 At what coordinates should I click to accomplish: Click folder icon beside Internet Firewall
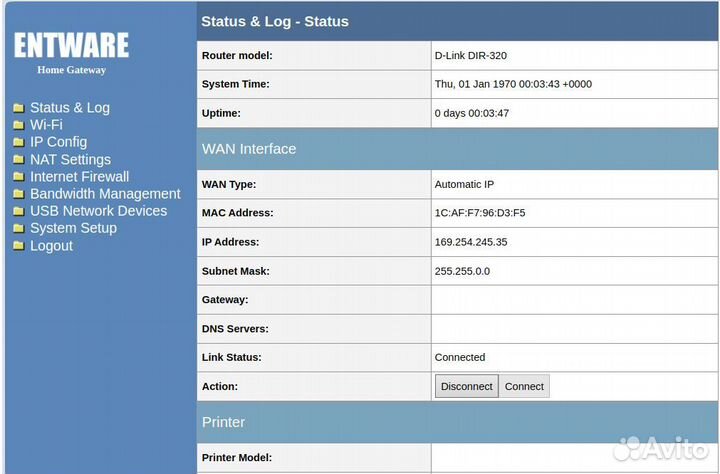(x=18, y=177)
